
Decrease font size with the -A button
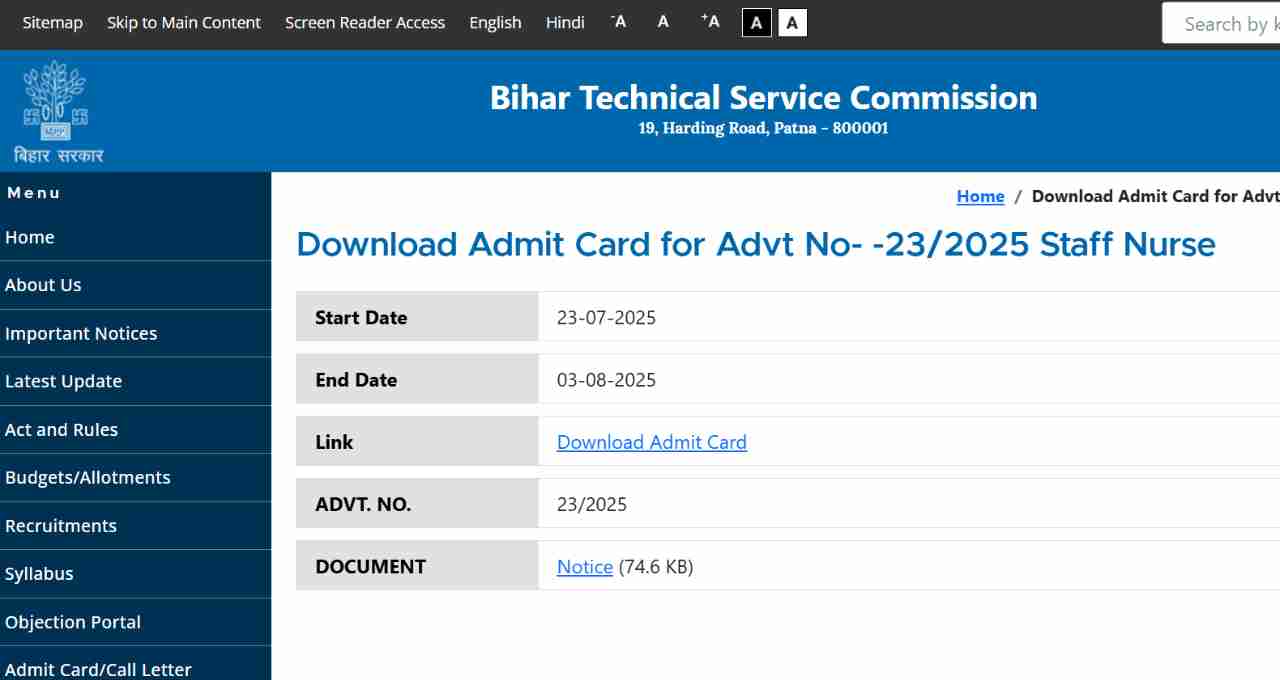coord(618,22)
